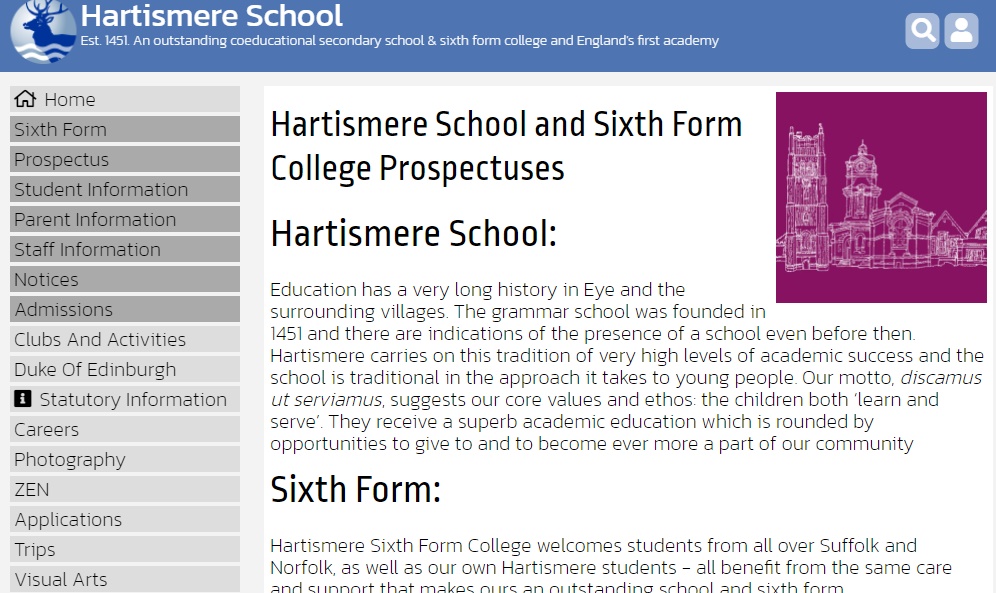Select Parent Information in sidebar
996x593 pixels.
125,219
